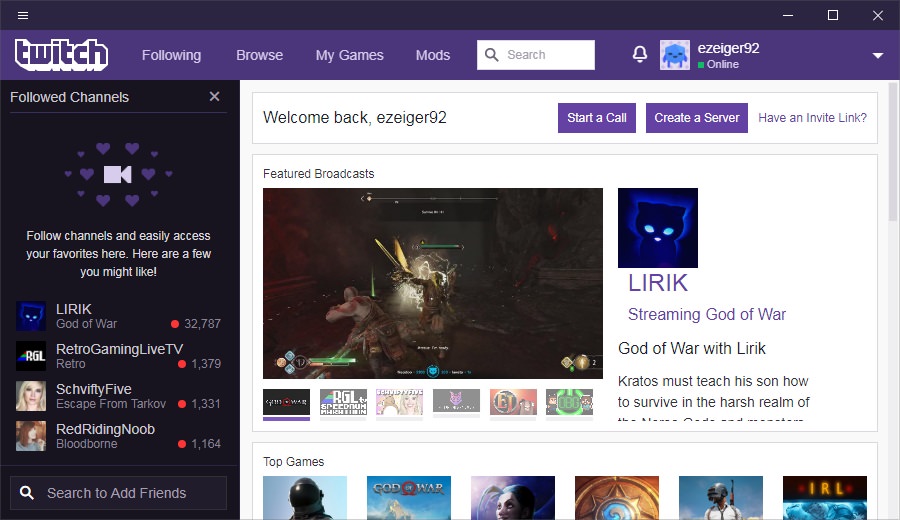The image size is (900, 520).
Task: Click the Retro game label
Action: pyautogui.click(x=71, y=364)
